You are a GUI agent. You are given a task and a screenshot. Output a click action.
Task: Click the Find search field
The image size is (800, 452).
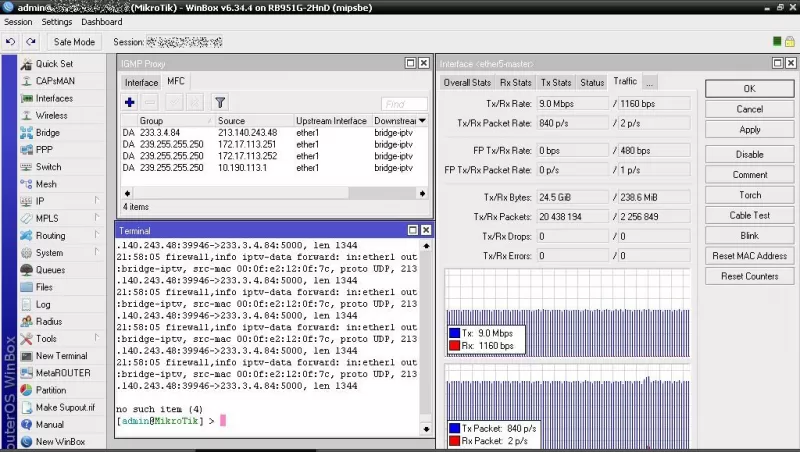click(x=404, y=104)
